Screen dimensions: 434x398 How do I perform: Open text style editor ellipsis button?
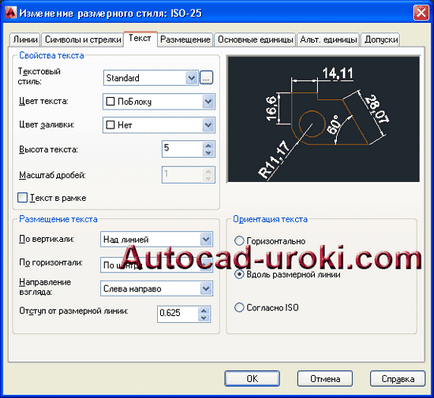click(x=206, y=78)
